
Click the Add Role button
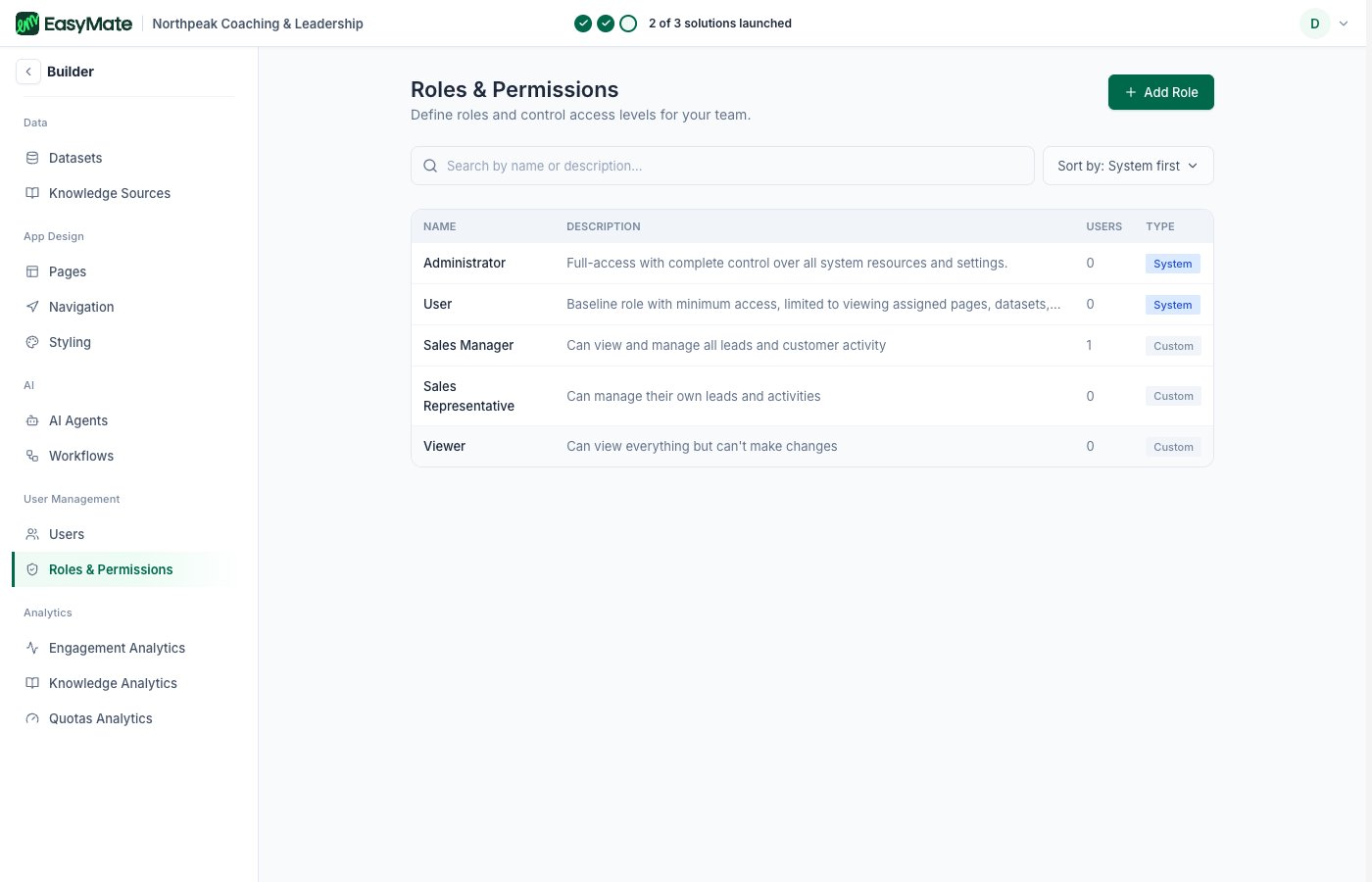1161,92
